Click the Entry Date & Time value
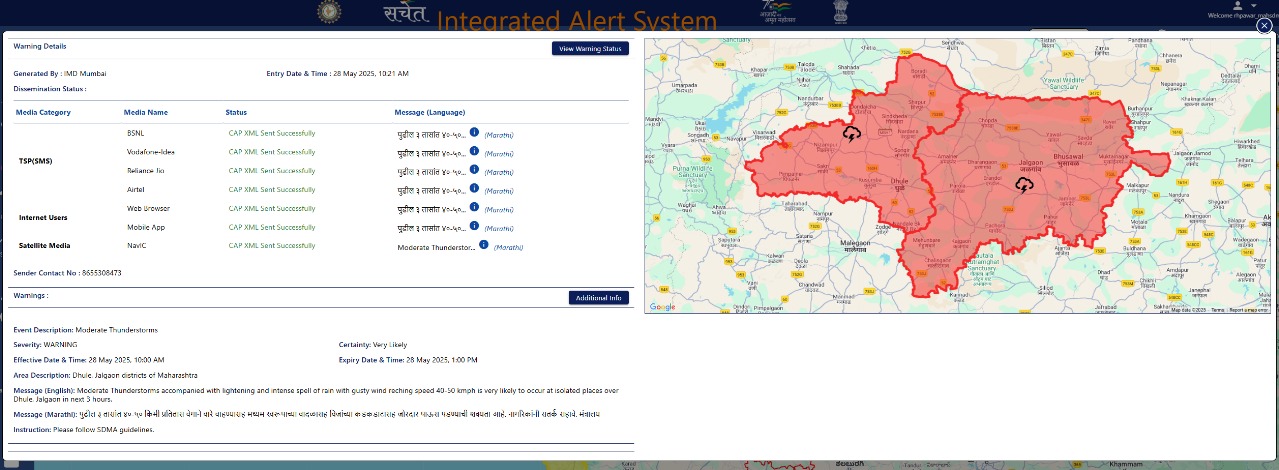 coord(373,73)
